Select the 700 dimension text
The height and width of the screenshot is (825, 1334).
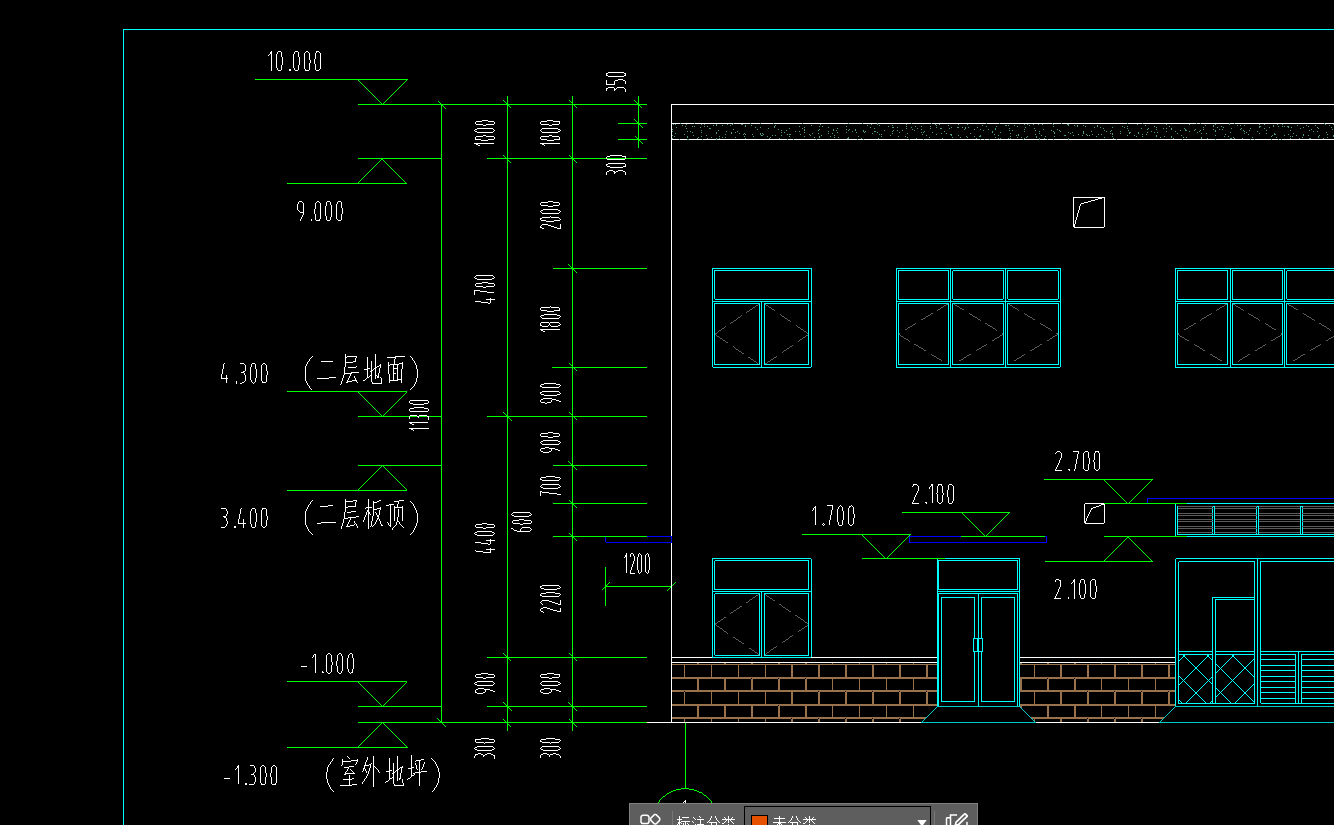[551, 487]
